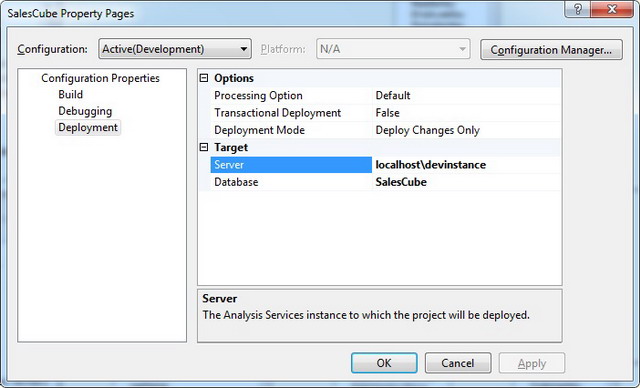This screenshot has height=388, width=640.
Task: Cancel the property pages dialog
Action: click(458, 363)
